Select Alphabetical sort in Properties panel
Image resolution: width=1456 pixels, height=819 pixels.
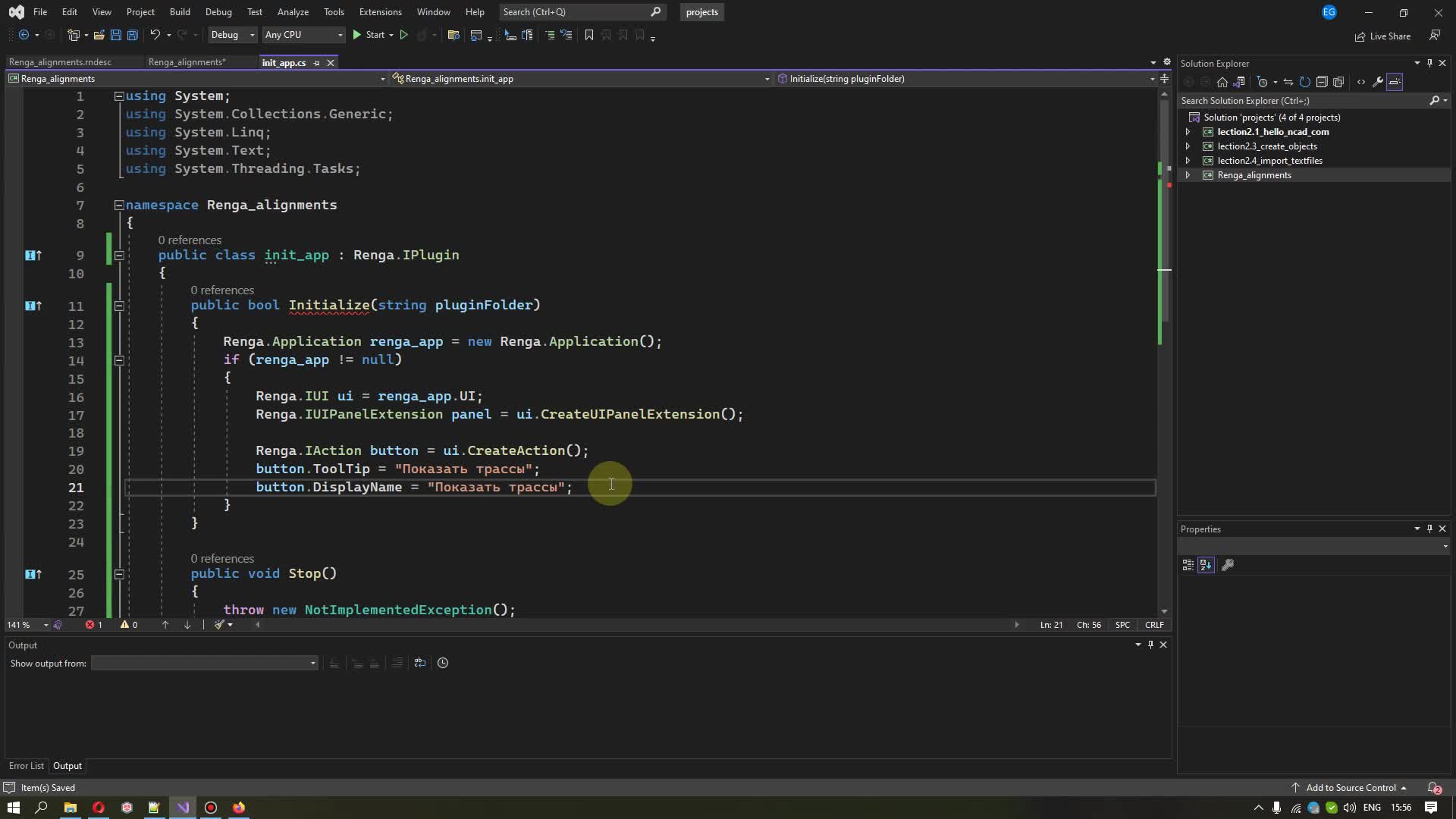click(1206, 565)
